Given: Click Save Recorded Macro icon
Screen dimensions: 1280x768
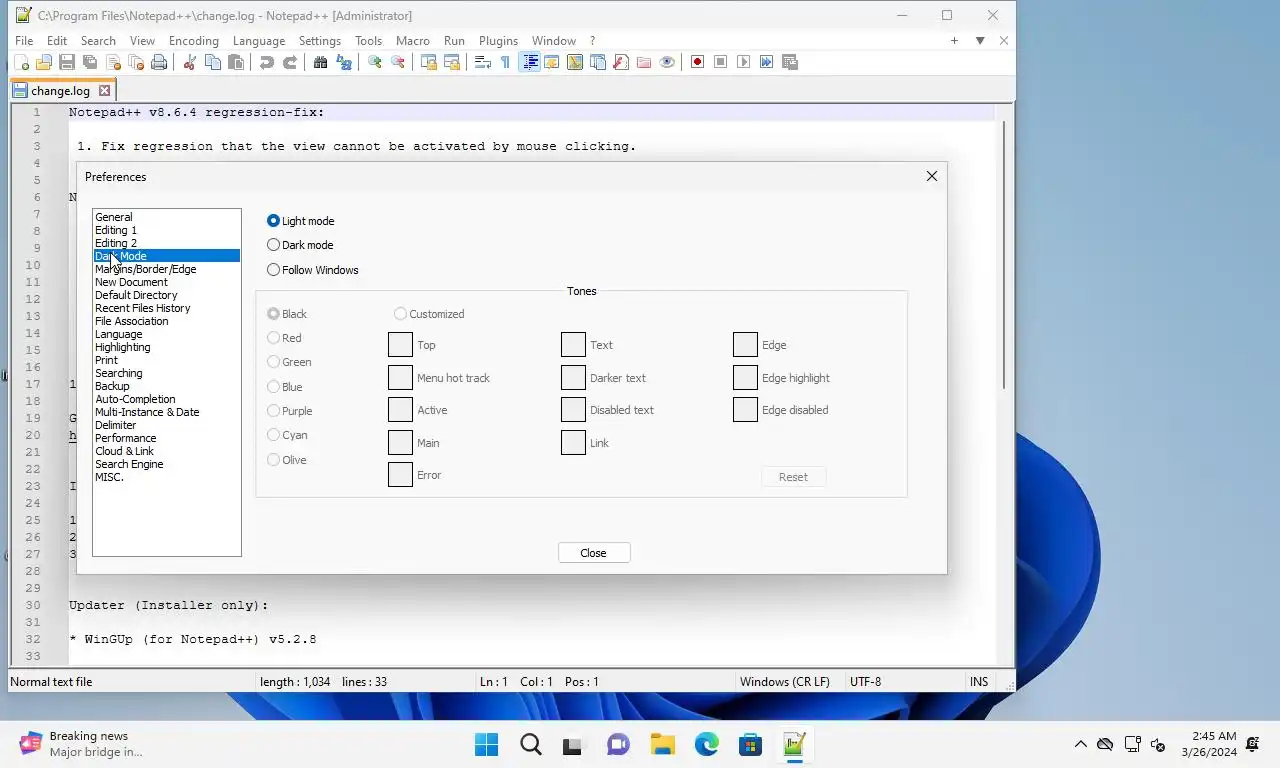Looking at the screenshot, I should 790,62.
